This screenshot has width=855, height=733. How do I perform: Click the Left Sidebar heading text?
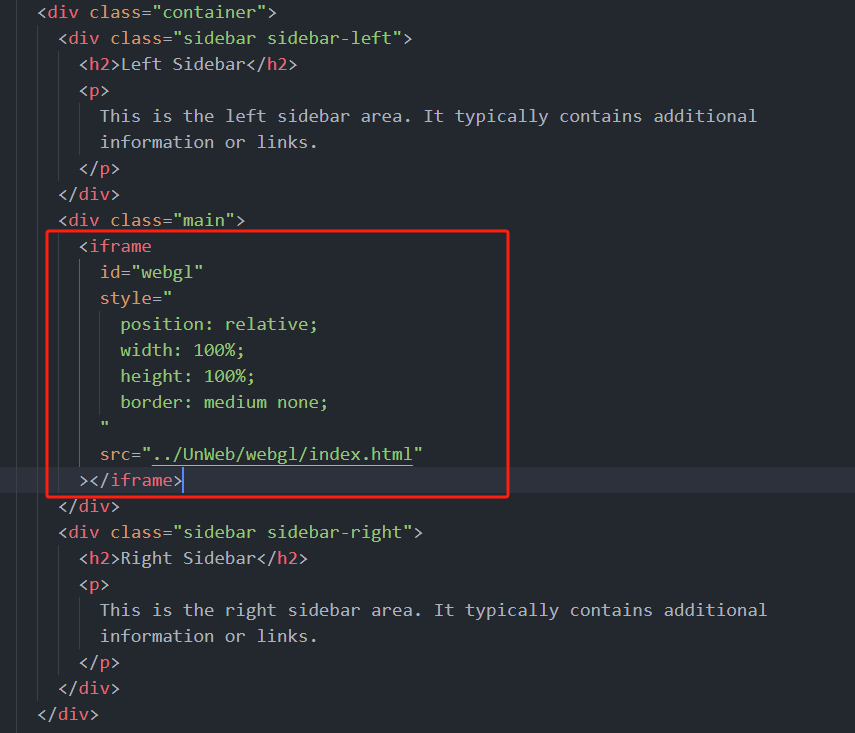click(x=182, y=65)
